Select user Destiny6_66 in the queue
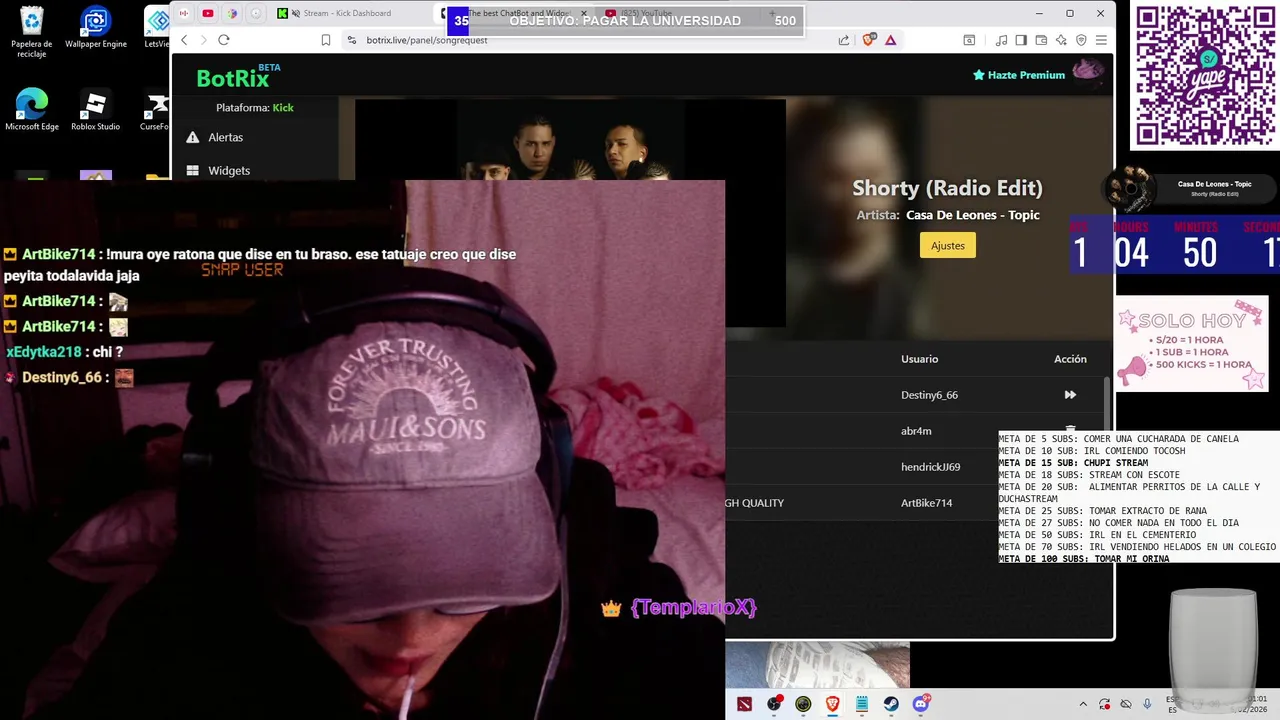The image size is (1280, 720). (x=929, y=395)
